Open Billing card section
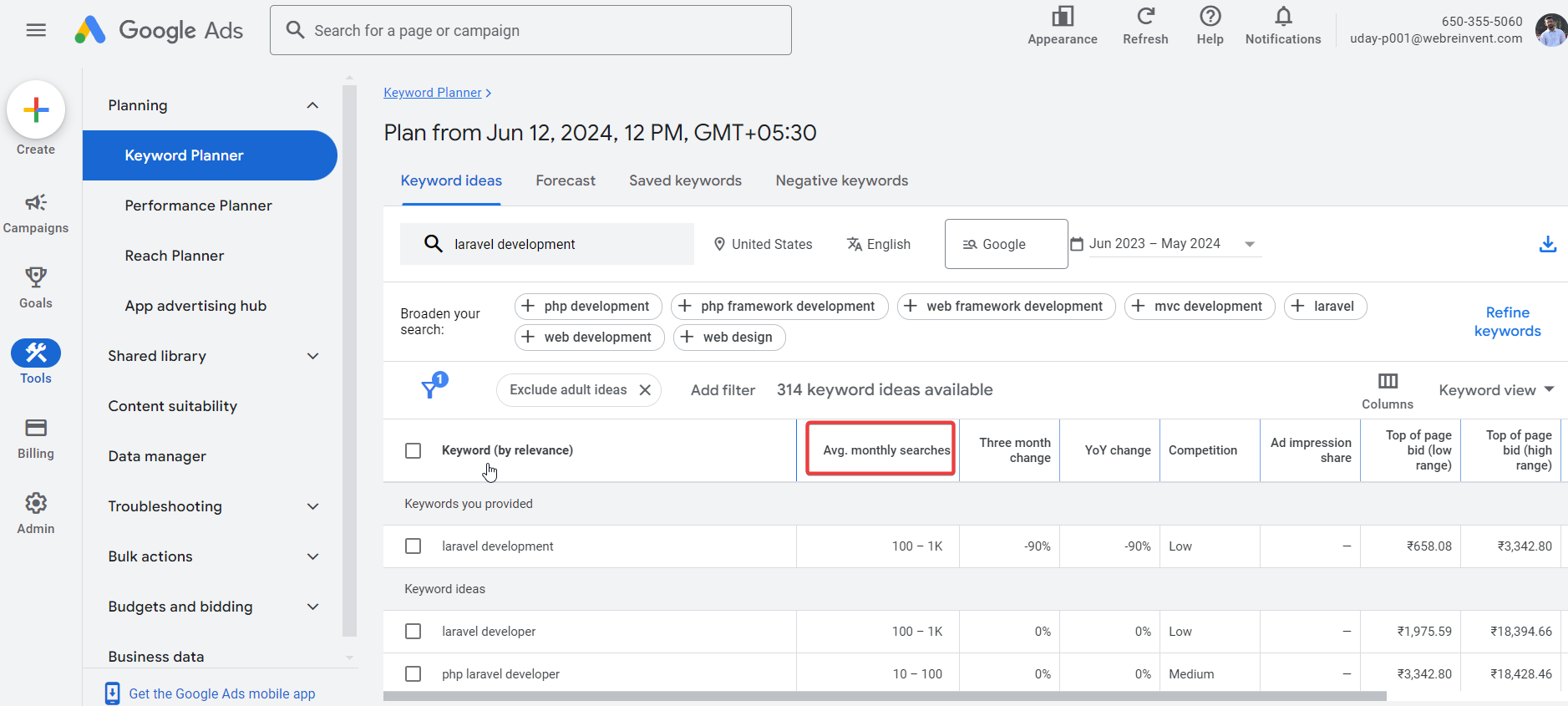Screen dimensions: 1568x706 tap(36, 439)
